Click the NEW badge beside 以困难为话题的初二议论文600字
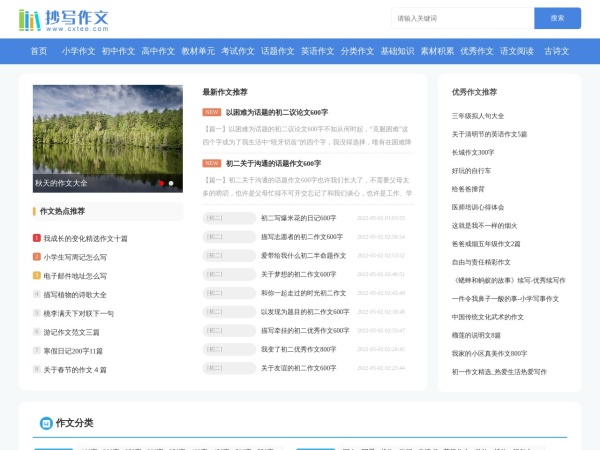This screenshot has width=600, height=450. click(x=211, y=113)
